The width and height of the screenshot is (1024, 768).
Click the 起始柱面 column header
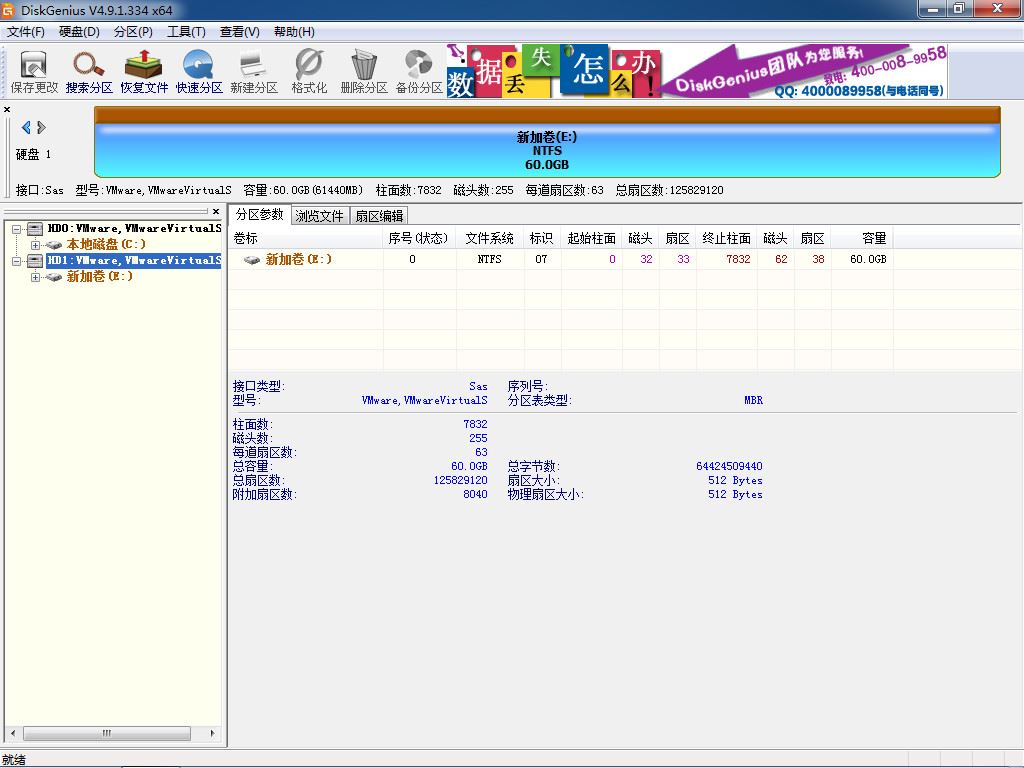[x=591, y=238]
